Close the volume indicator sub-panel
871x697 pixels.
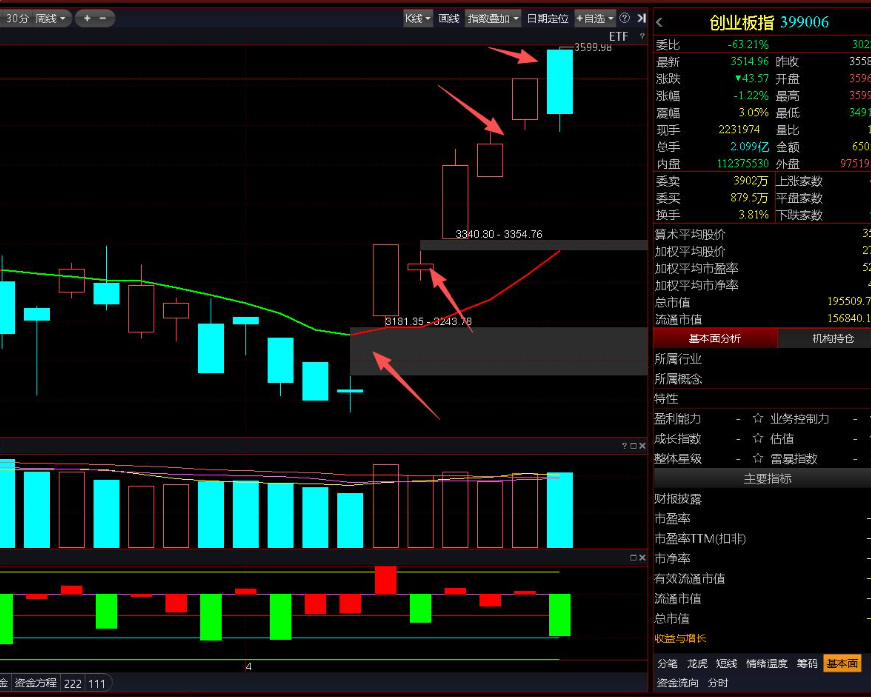point(642,445)
